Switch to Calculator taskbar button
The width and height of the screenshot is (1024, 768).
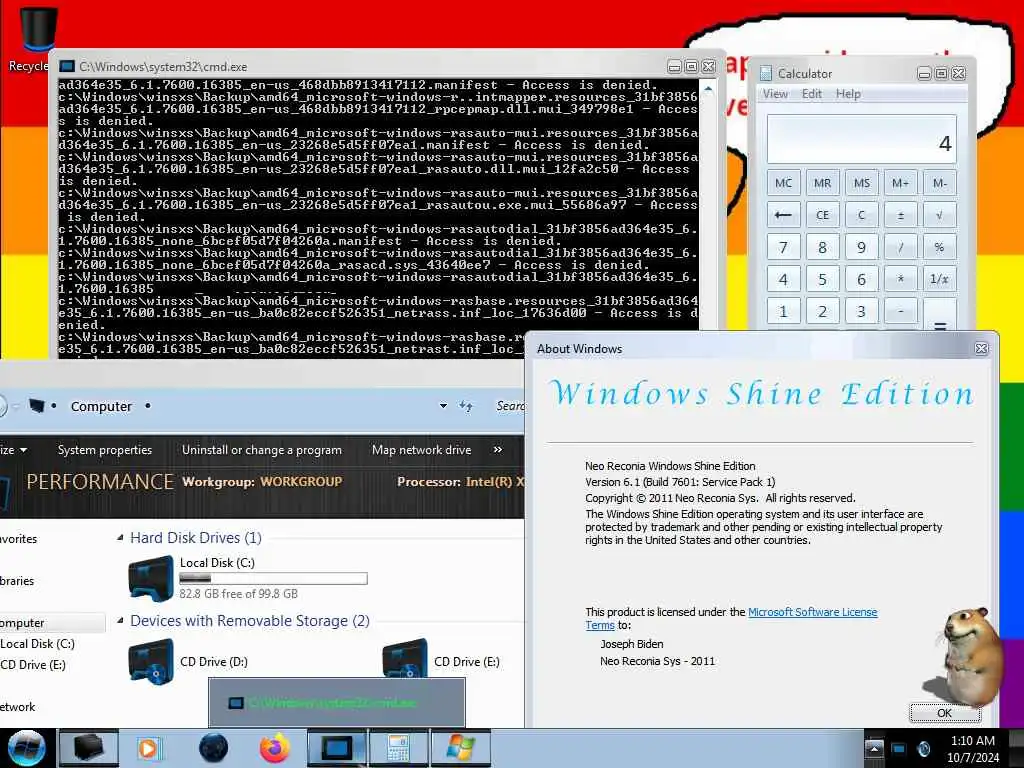[398, 748]
